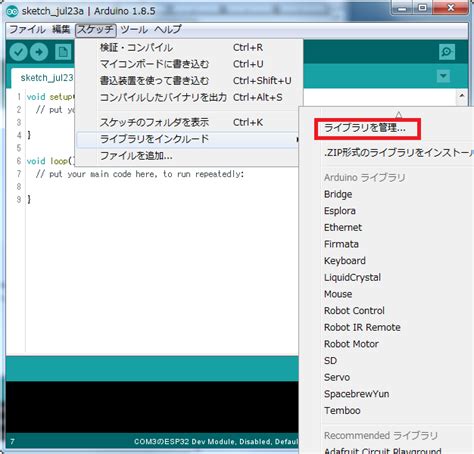The height and width of the screenshot is (454, 474).
Task: Select ファイルを追加... entry
Action: click(188, 156)
